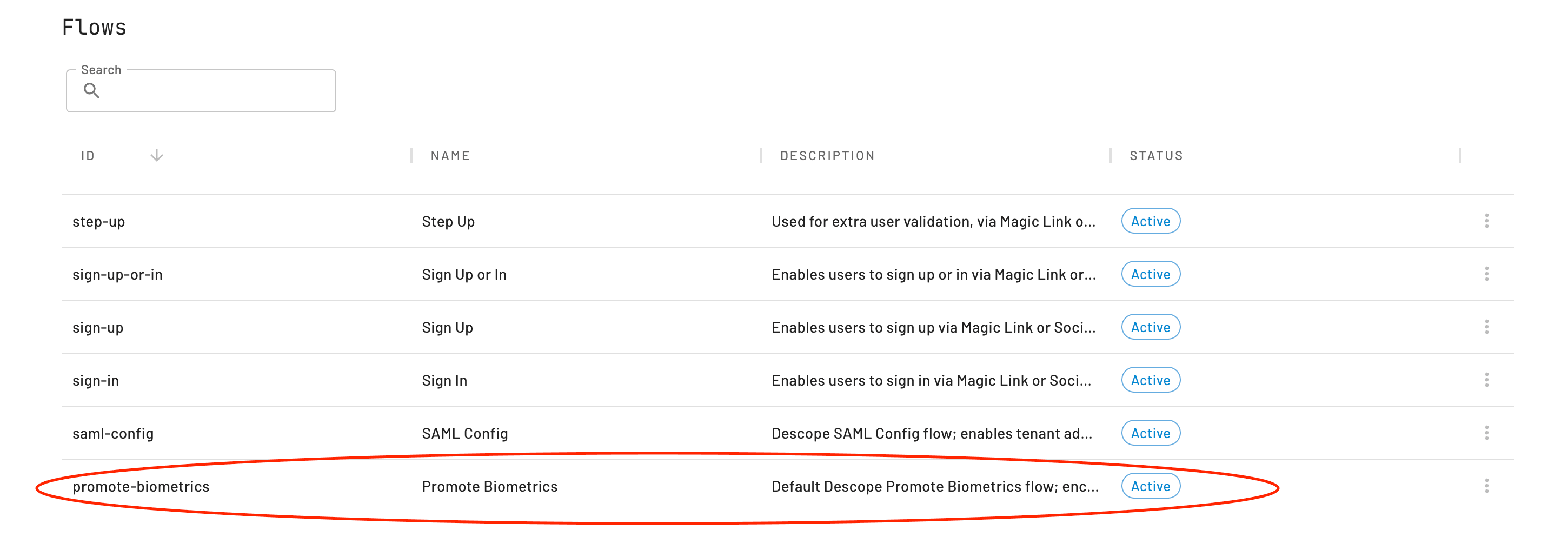Open saml-config row actions menu
This screenshot has width=1568, height=543.
point(1486,433)
